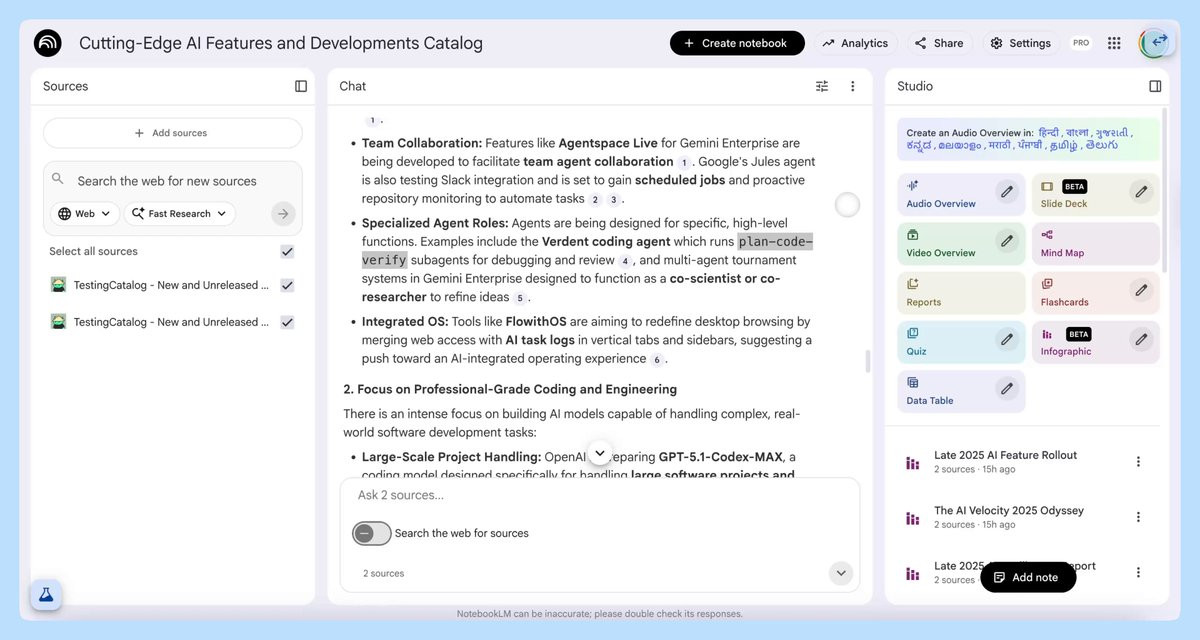Edit Slide Deck pencil icon
Viewport: 1200px width, 640px height.
click(1141, 190)
